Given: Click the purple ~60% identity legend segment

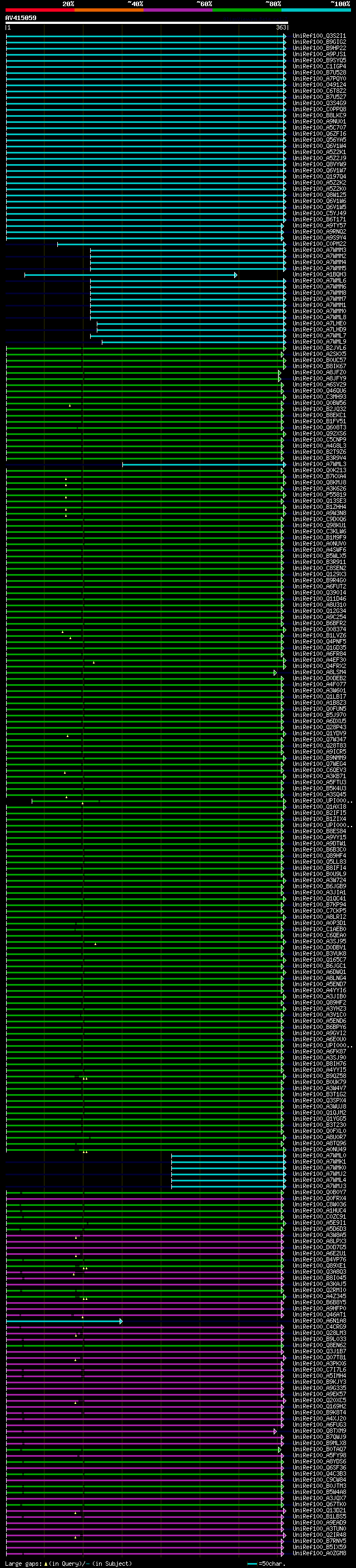Looking at the screenshot, I should pos(179,10).
